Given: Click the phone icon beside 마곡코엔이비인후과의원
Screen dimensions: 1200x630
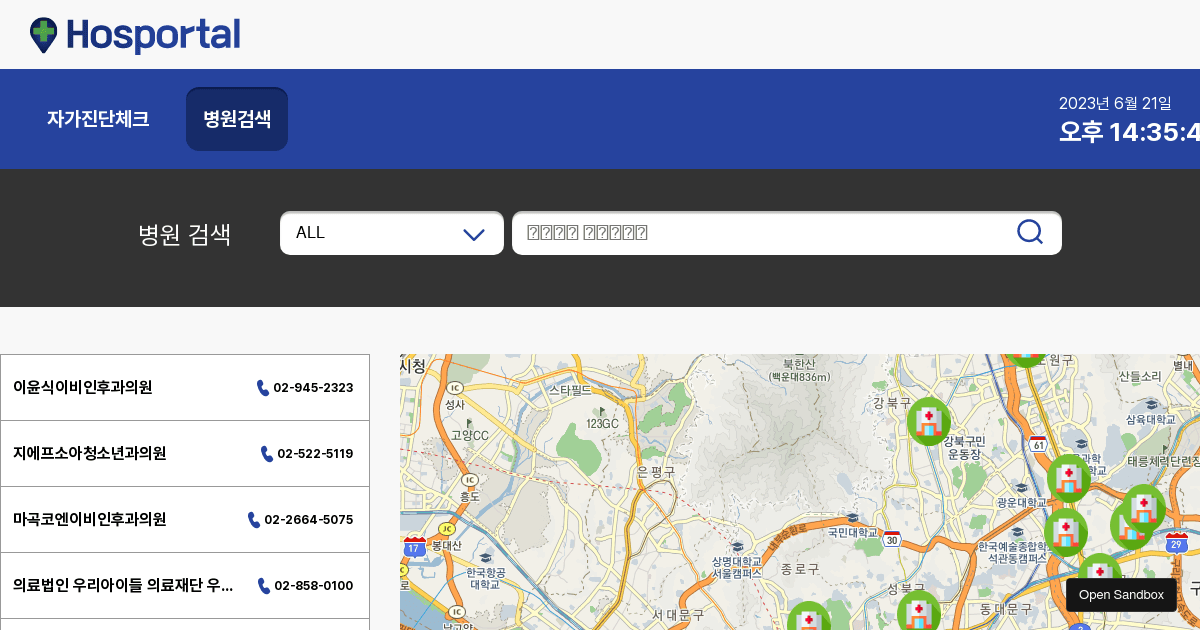Looking at the screenshot, I should pyautogui.click(x=252, y=519).
